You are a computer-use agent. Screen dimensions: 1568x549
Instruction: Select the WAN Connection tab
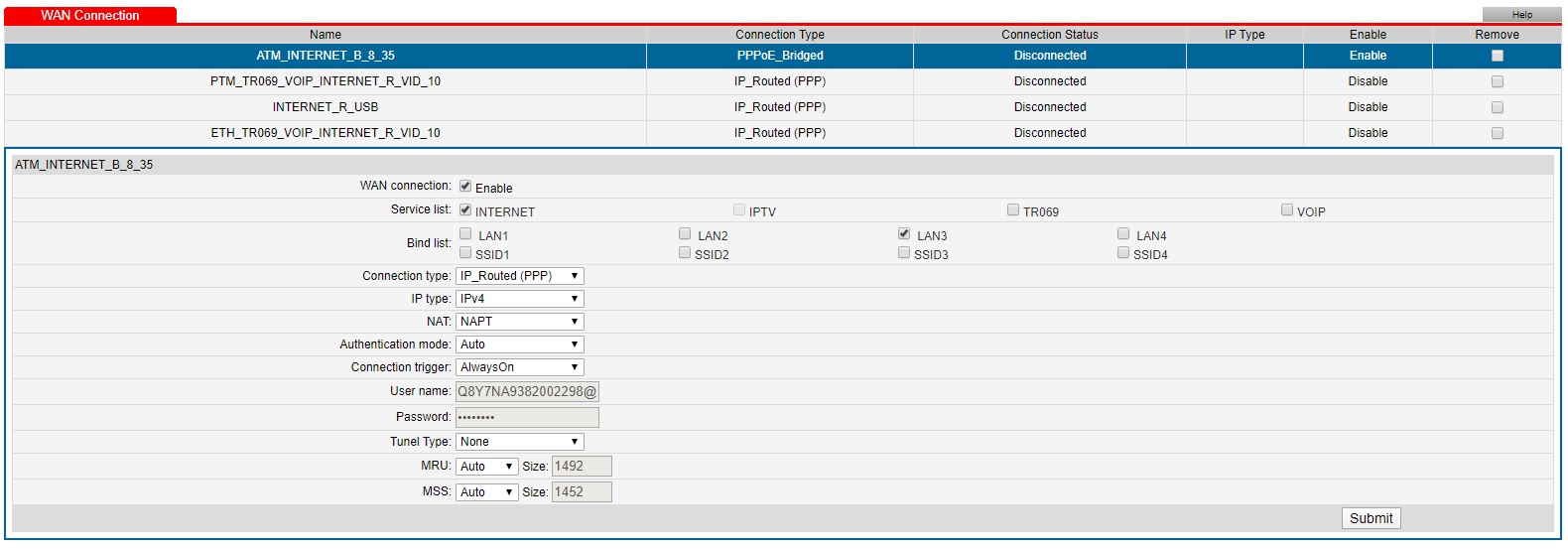pos(90,15)
